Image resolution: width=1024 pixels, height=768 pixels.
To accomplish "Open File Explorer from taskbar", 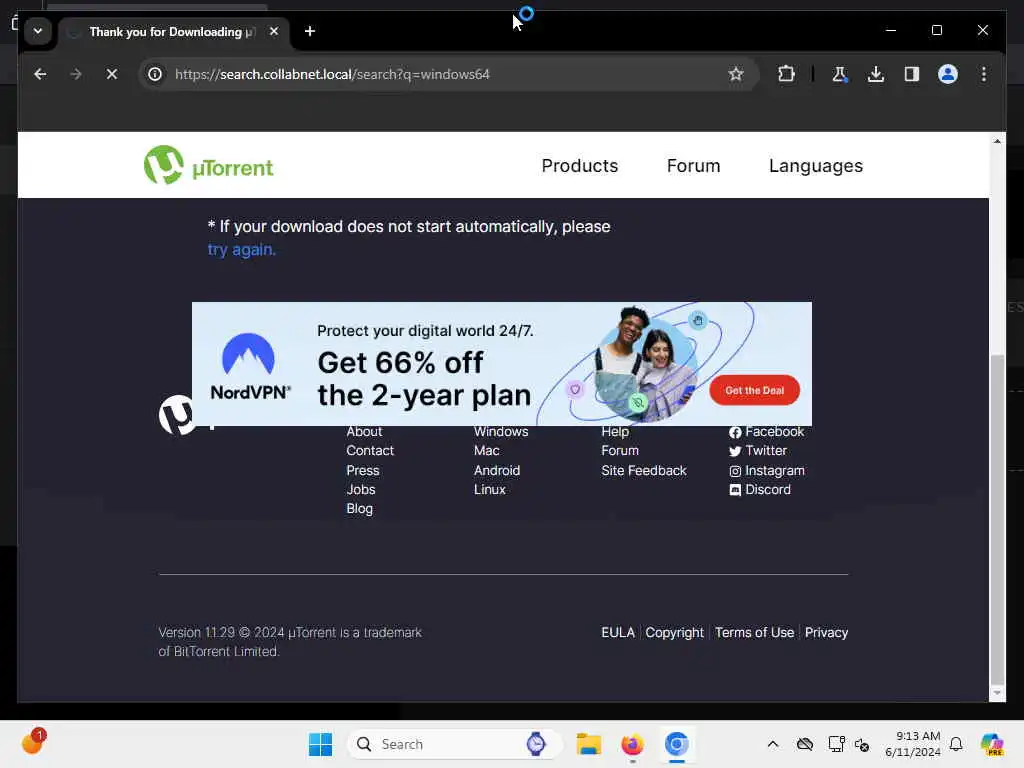I will (588, 744).
